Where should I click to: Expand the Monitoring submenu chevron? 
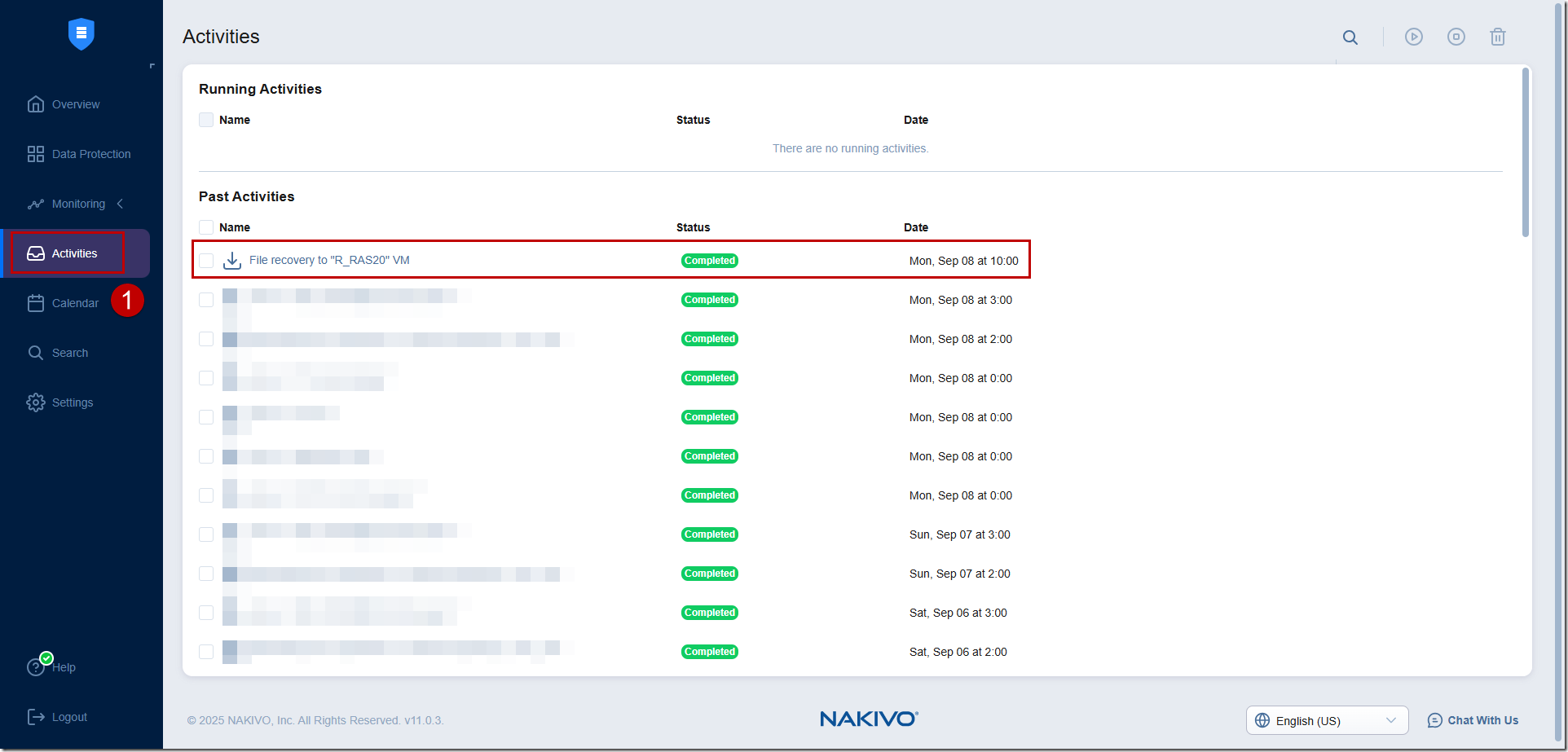[x=121, y=204]
